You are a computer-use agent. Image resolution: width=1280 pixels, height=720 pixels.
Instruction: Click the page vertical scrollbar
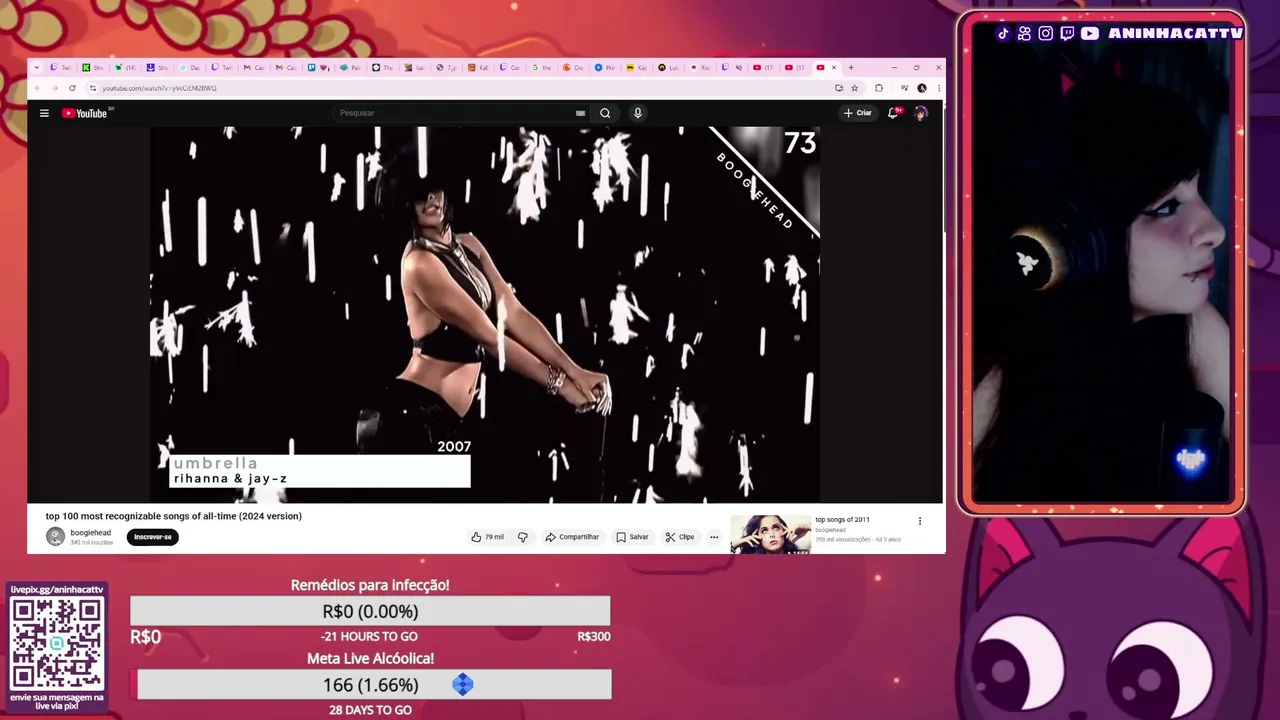click(943, 170)
